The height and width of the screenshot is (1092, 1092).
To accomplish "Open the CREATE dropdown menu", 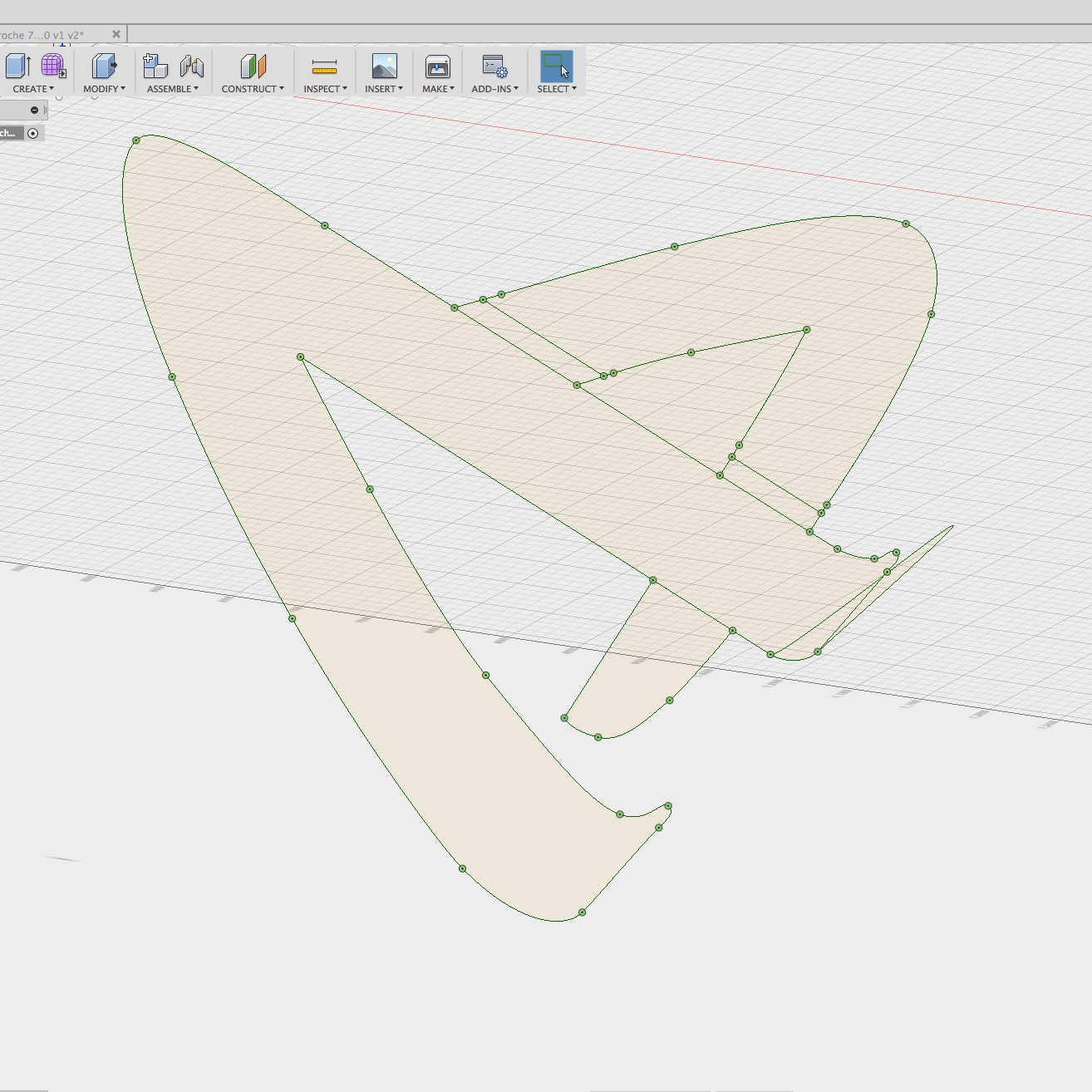I will pos(33,89).
